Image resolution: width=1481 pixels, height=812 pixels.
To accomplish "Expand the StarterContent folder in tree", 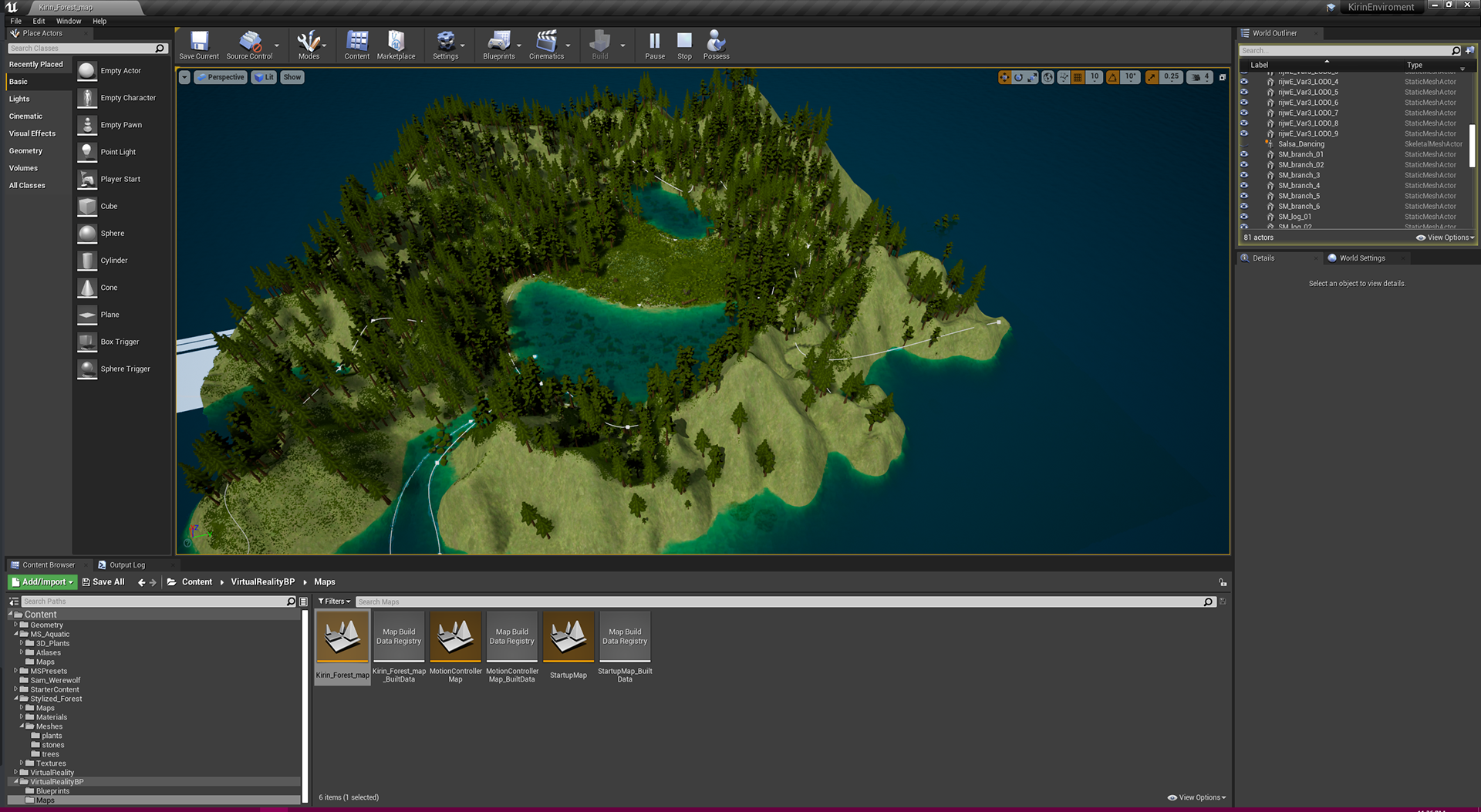I will [16, 689].
